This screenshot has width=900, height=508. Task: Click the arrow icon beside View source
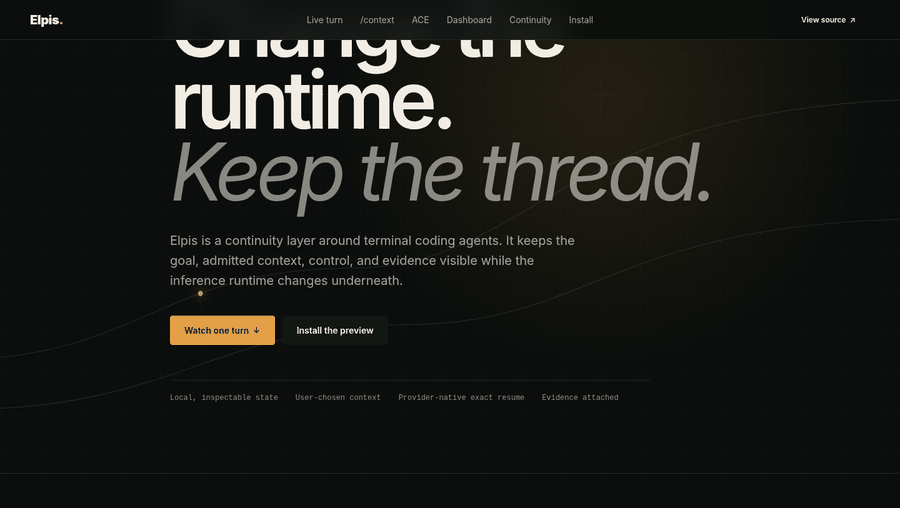(x=852, y=20)
